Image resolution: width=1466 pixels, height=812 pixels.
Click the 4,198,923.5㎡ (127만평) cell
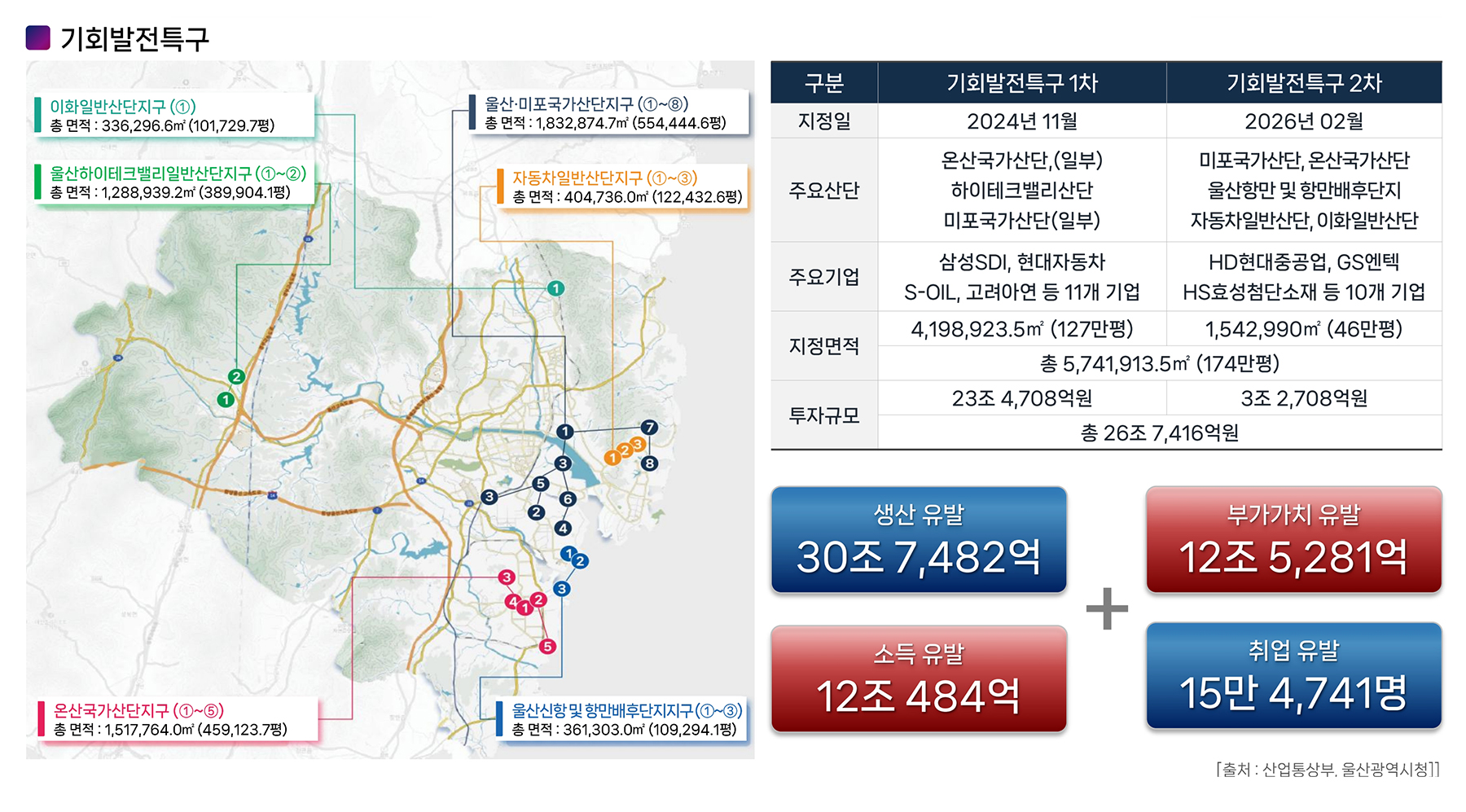(x=1022, y=329)
